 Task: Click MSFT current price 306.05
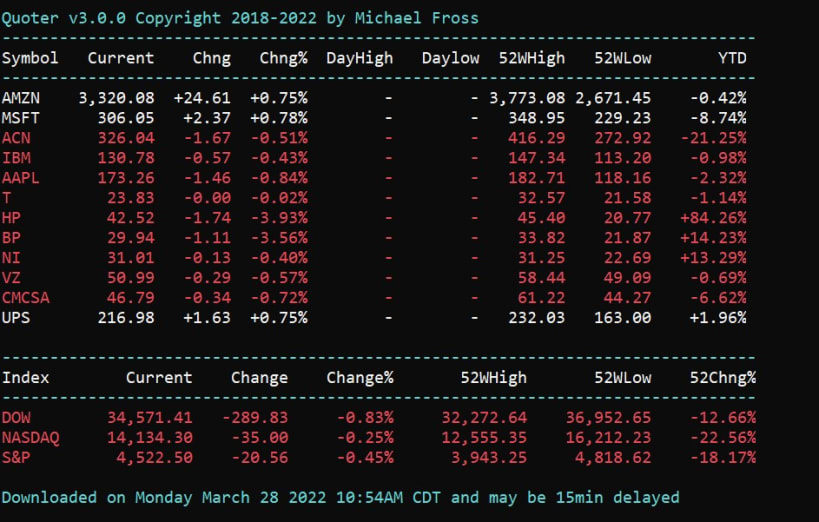[x=126, y=118]
